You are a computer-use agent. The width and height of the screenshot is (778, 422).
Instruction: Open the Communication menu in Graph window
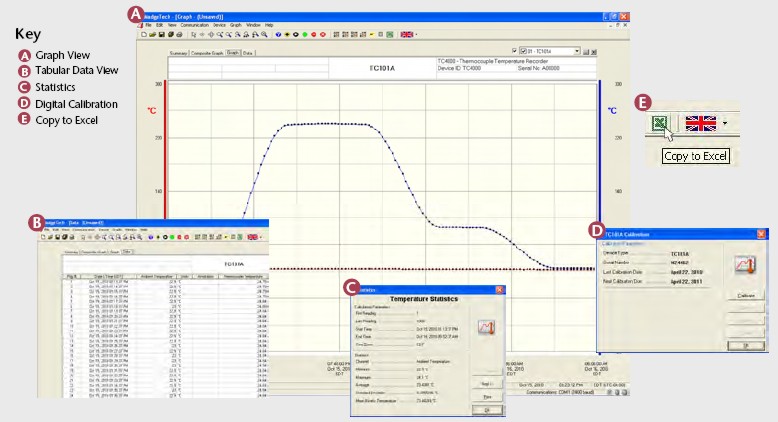(194, 25)
